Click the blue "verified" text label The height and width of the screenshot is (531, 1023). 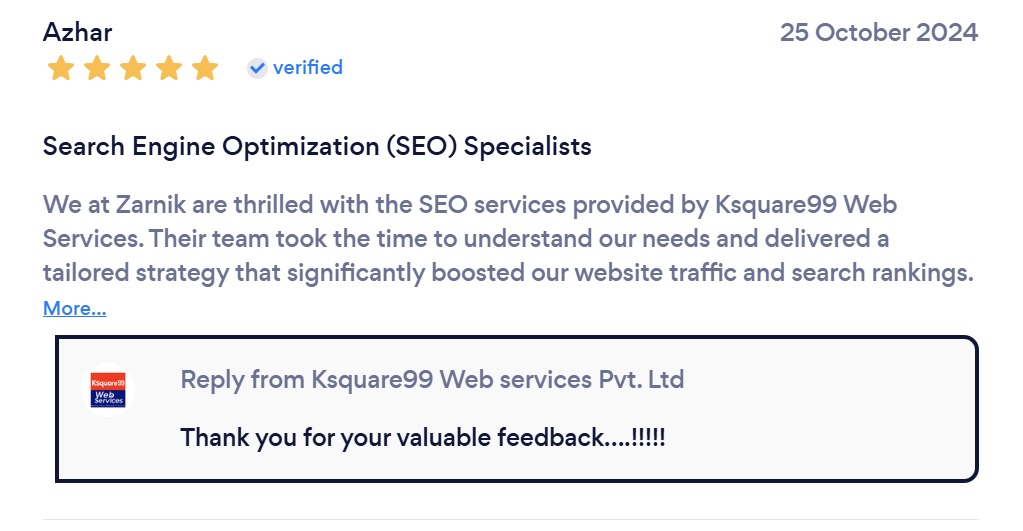[308, 68]
